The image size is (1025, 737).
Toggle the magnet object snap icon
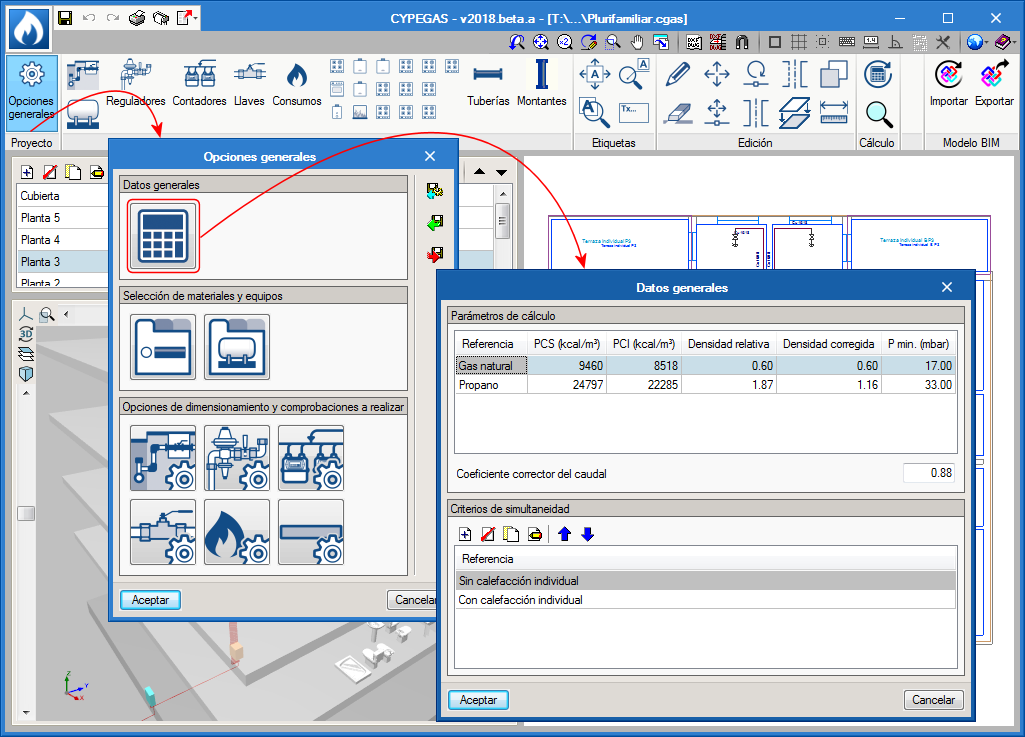[x=742, y=43]
